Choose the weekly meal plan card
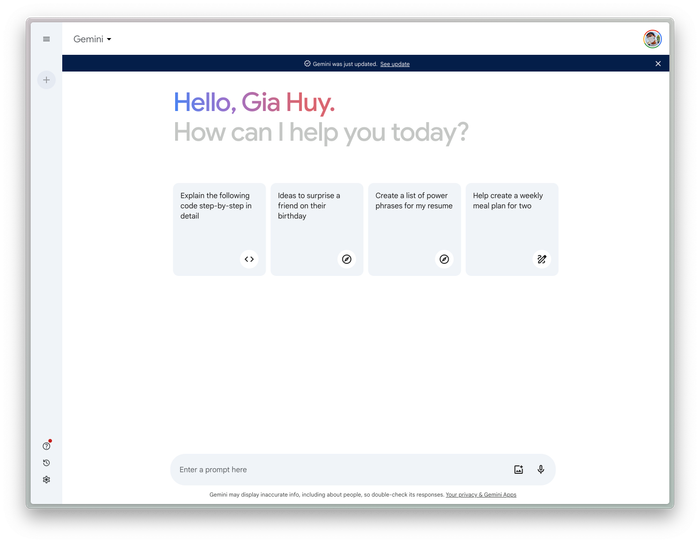This screenshot has height=543, width=700. click(512, 230)
